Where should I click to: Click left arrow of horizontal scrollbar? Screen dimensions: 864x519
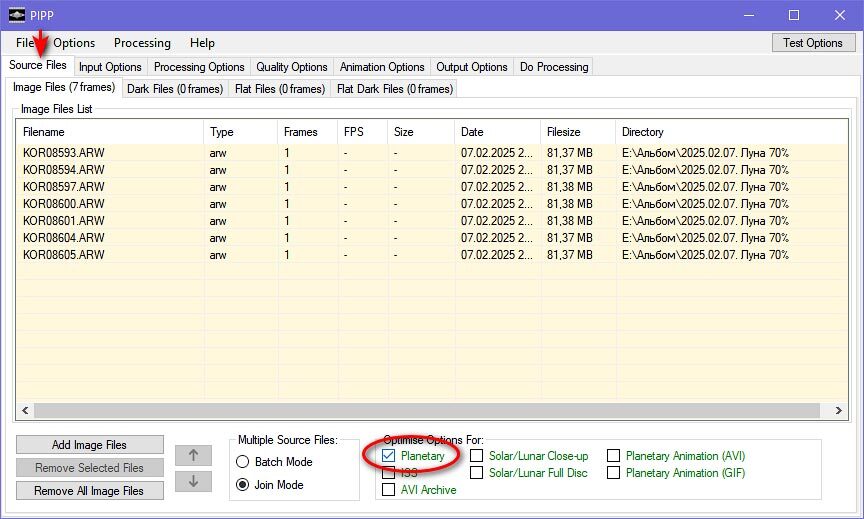pyautogui.click(x=25, y=410)
